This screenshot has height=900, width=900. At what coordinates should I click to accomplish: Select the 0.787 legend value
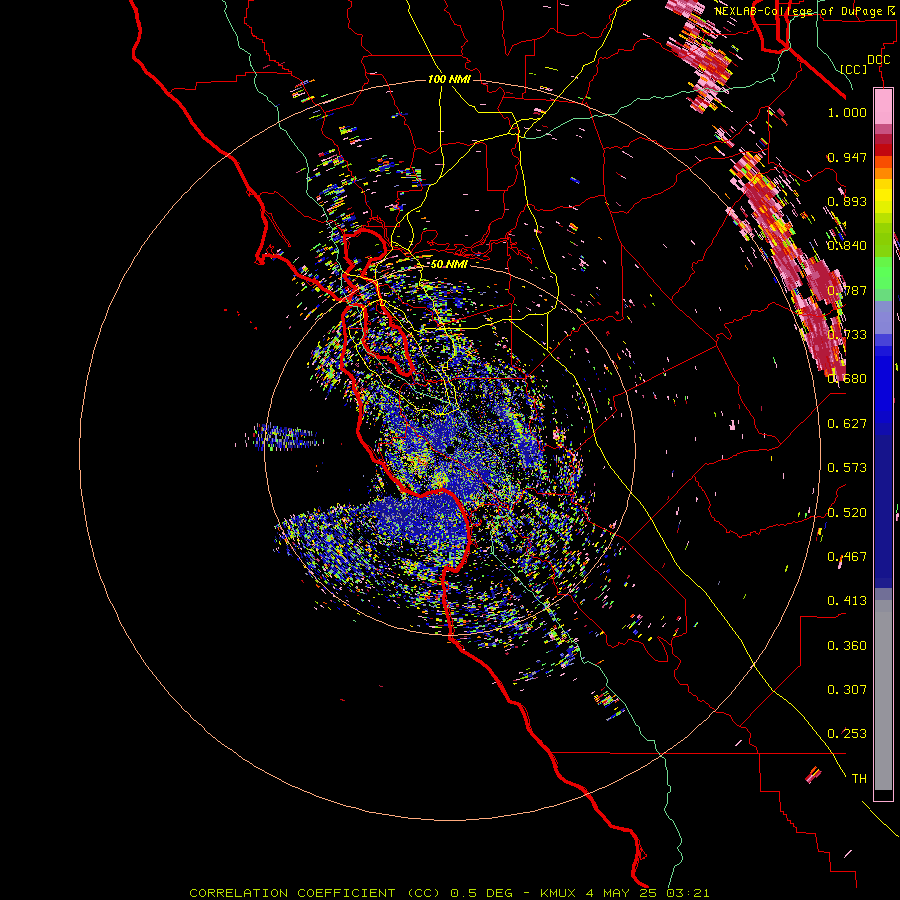click(x=847, y=290)
